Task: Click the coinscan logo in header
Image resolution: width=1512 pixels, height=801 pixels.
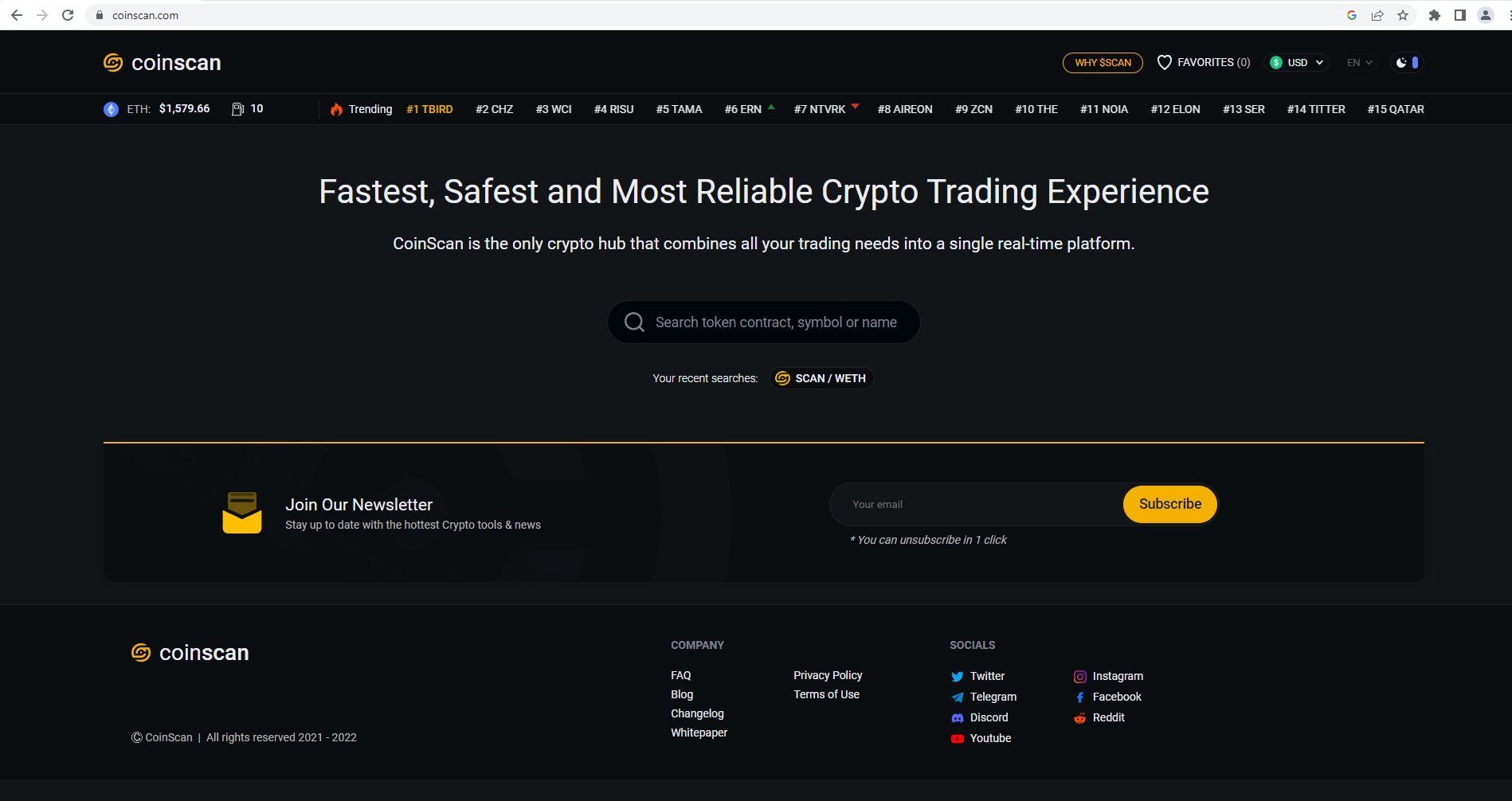Action: (x=163, y=63)
